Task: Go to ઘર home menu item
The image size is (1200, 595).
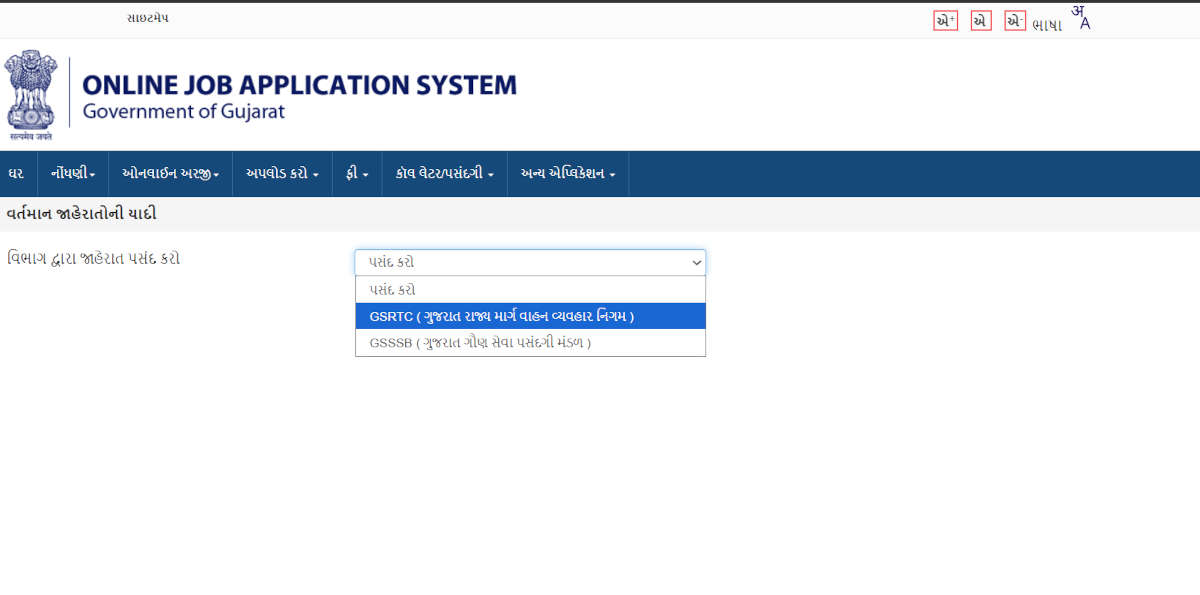Action: 16,174
